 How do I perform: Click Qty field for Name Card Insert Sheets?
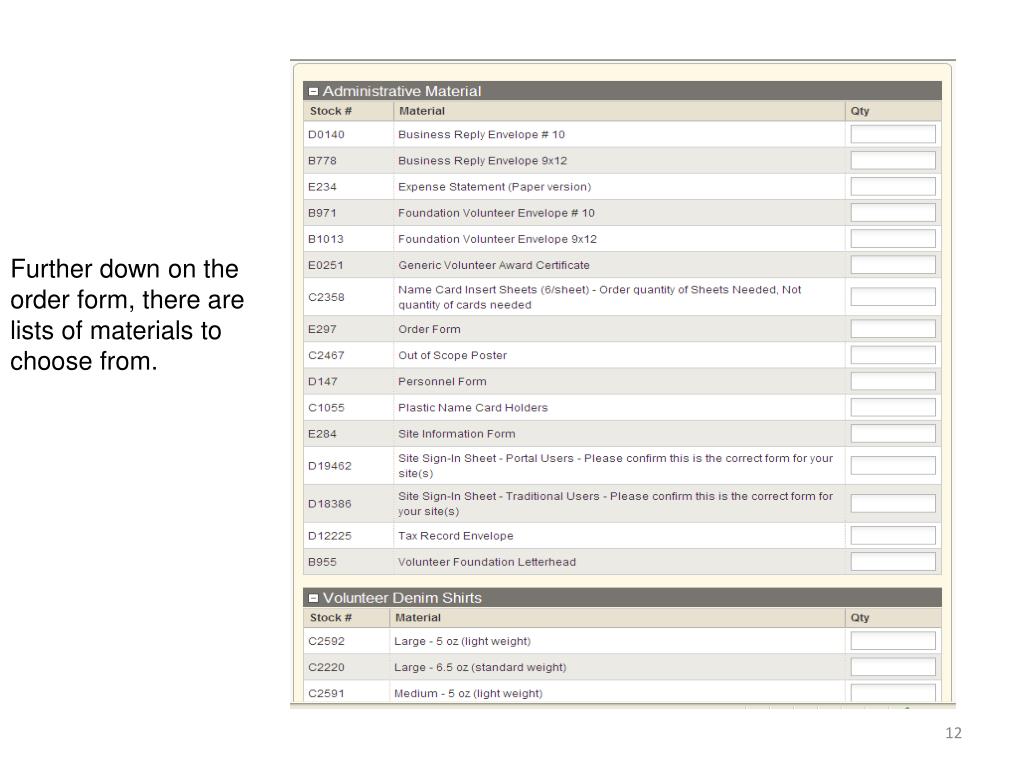pyautogui.click(x=893, y=297)
